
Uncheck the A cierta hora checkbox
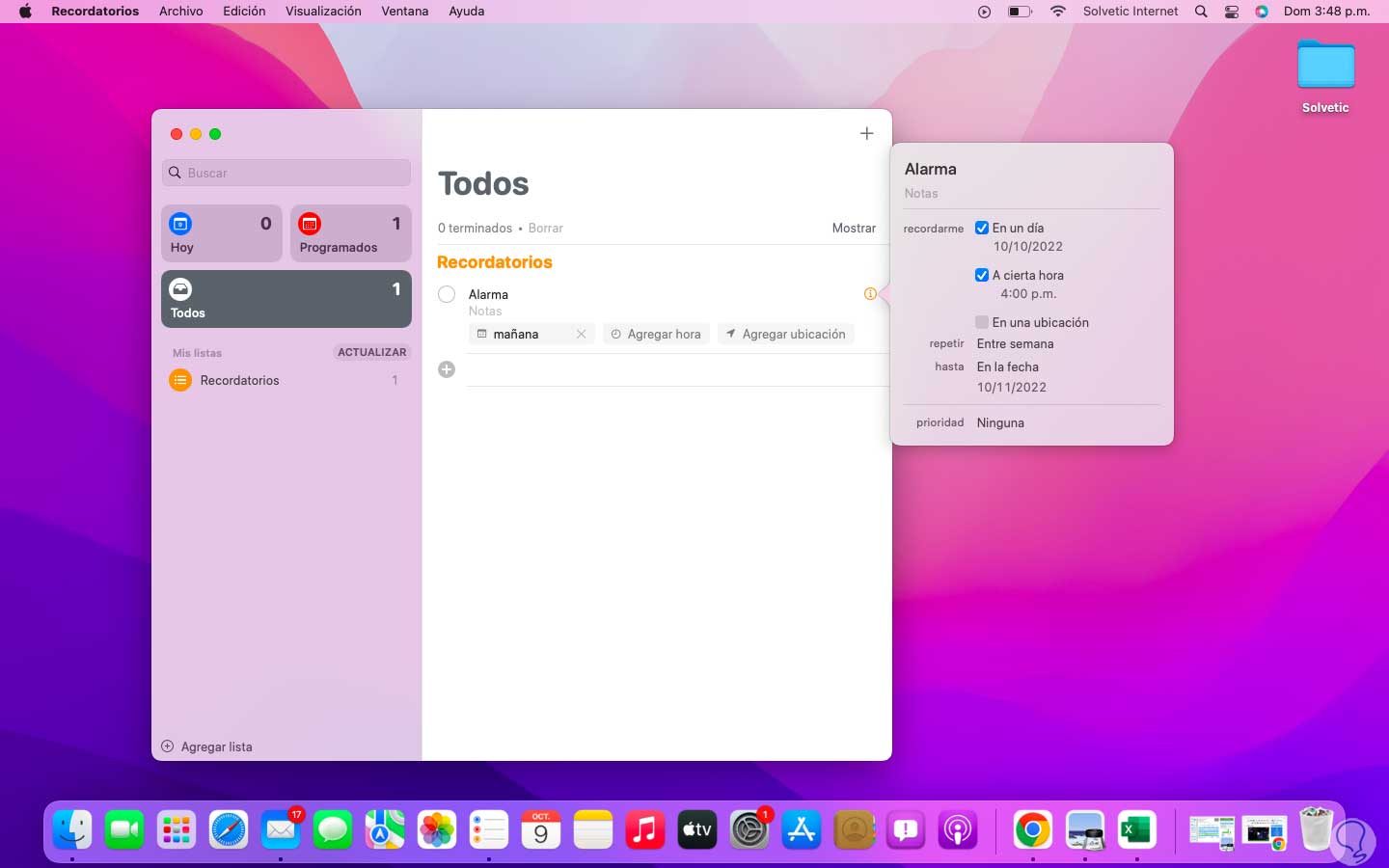[x=982, y=275]
